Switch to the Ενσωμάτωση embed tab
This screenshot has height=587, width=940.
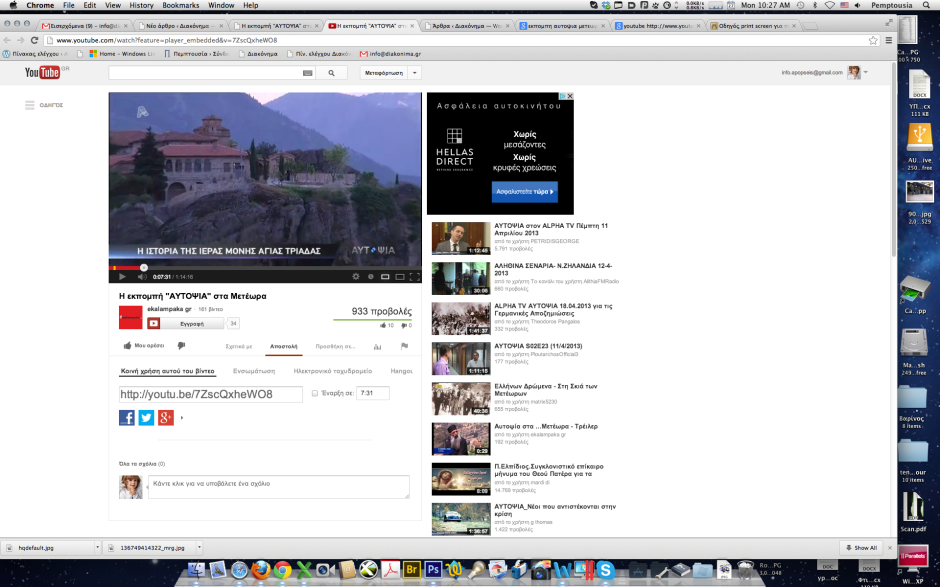click(254, 370)
